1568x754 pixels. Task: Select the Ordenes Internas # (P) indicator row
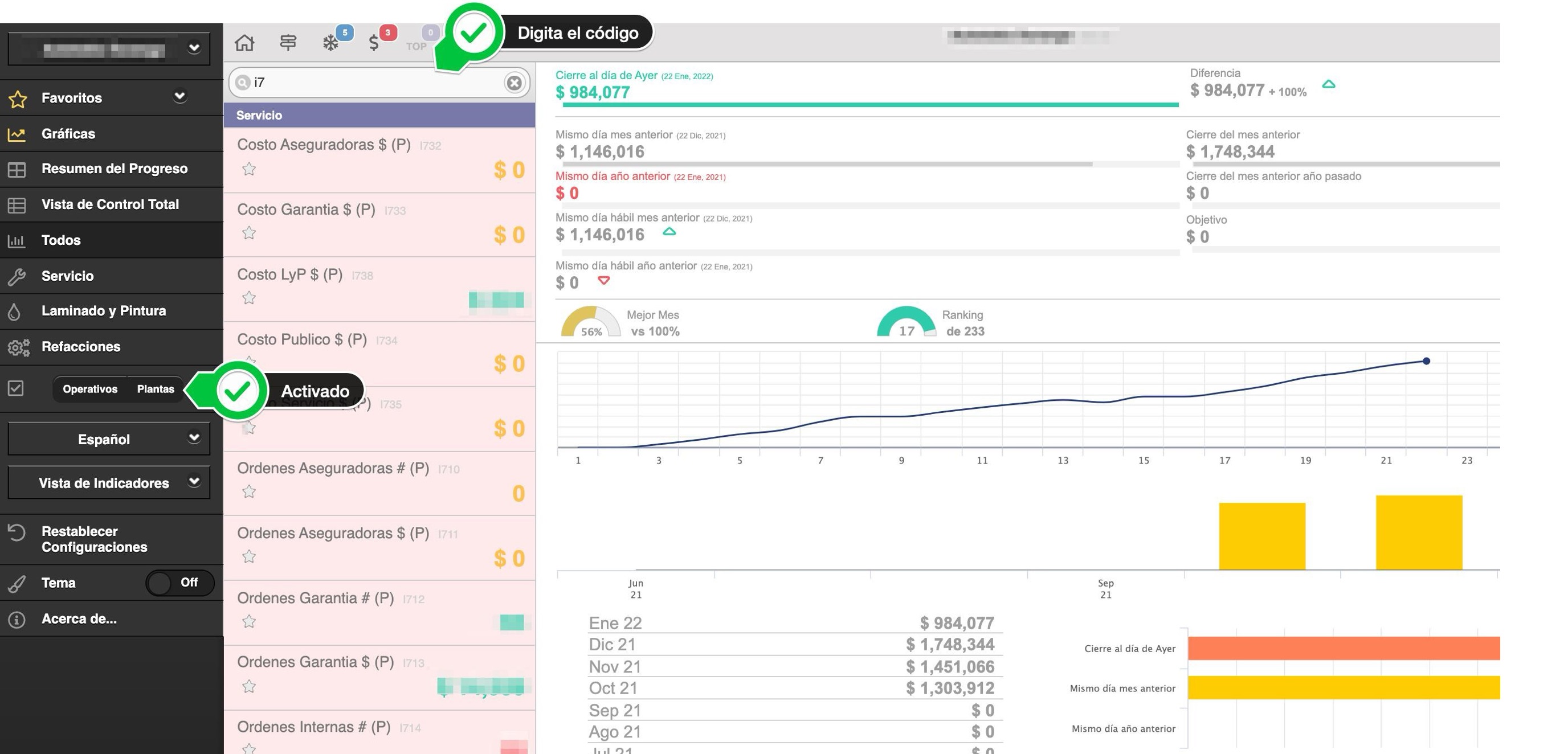coord(379,733)
